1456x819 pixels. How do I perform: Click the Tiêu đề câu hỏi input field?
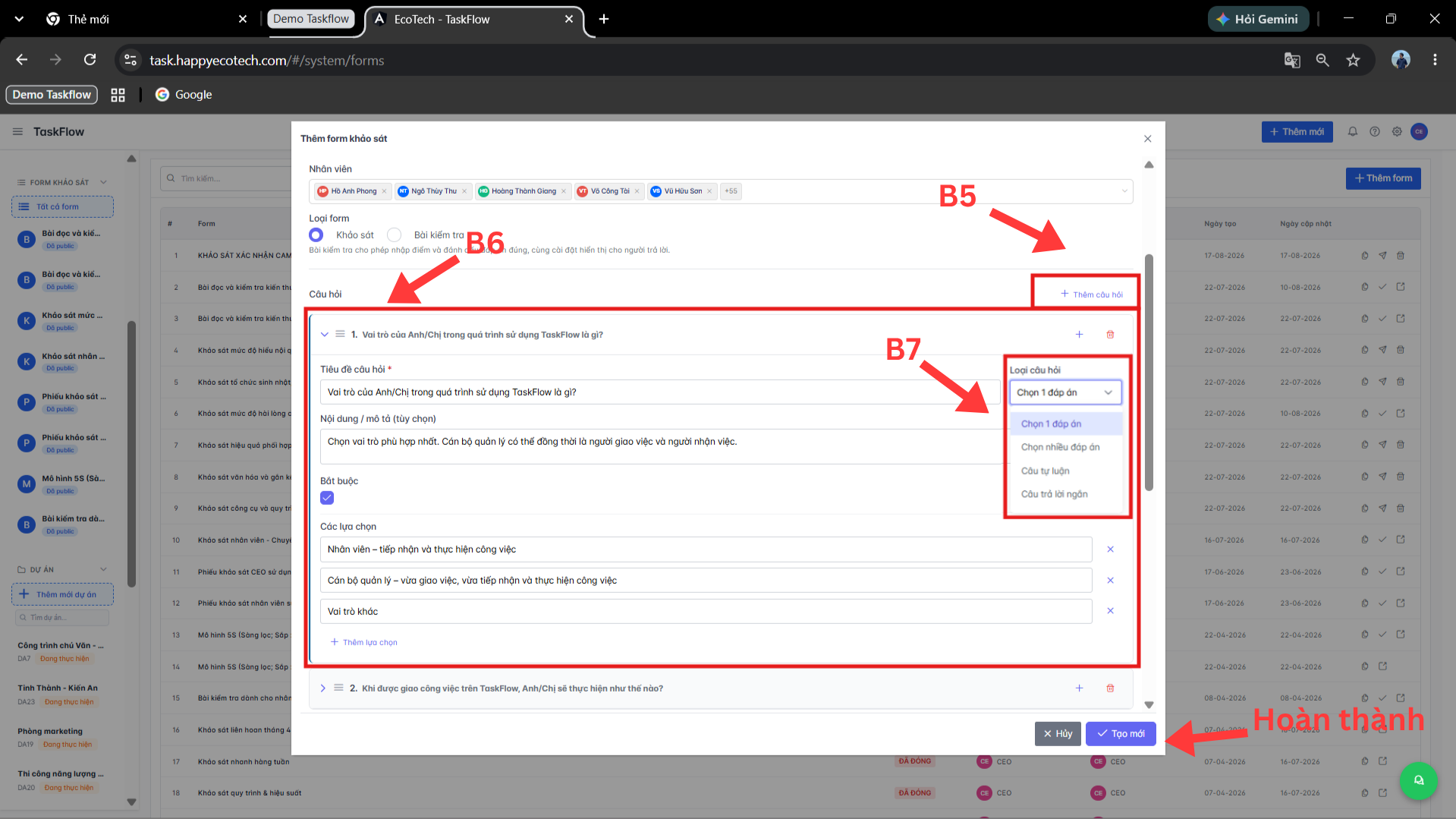click(x=660, y=392)
